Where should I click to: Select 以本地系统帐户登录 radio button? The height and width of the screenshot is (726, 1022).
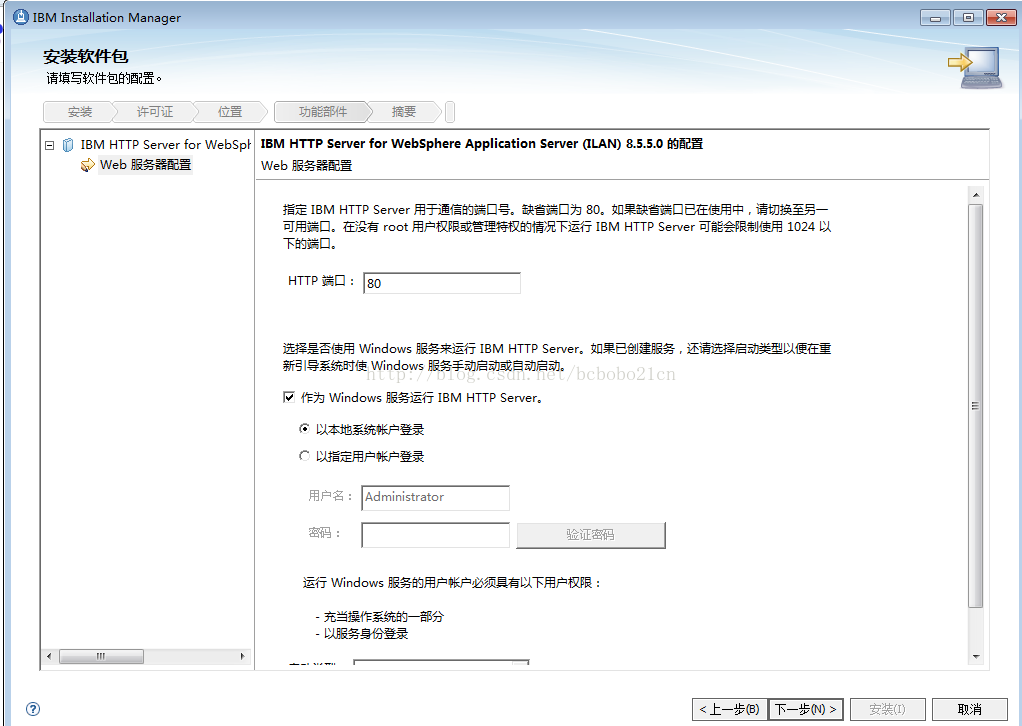304,429
